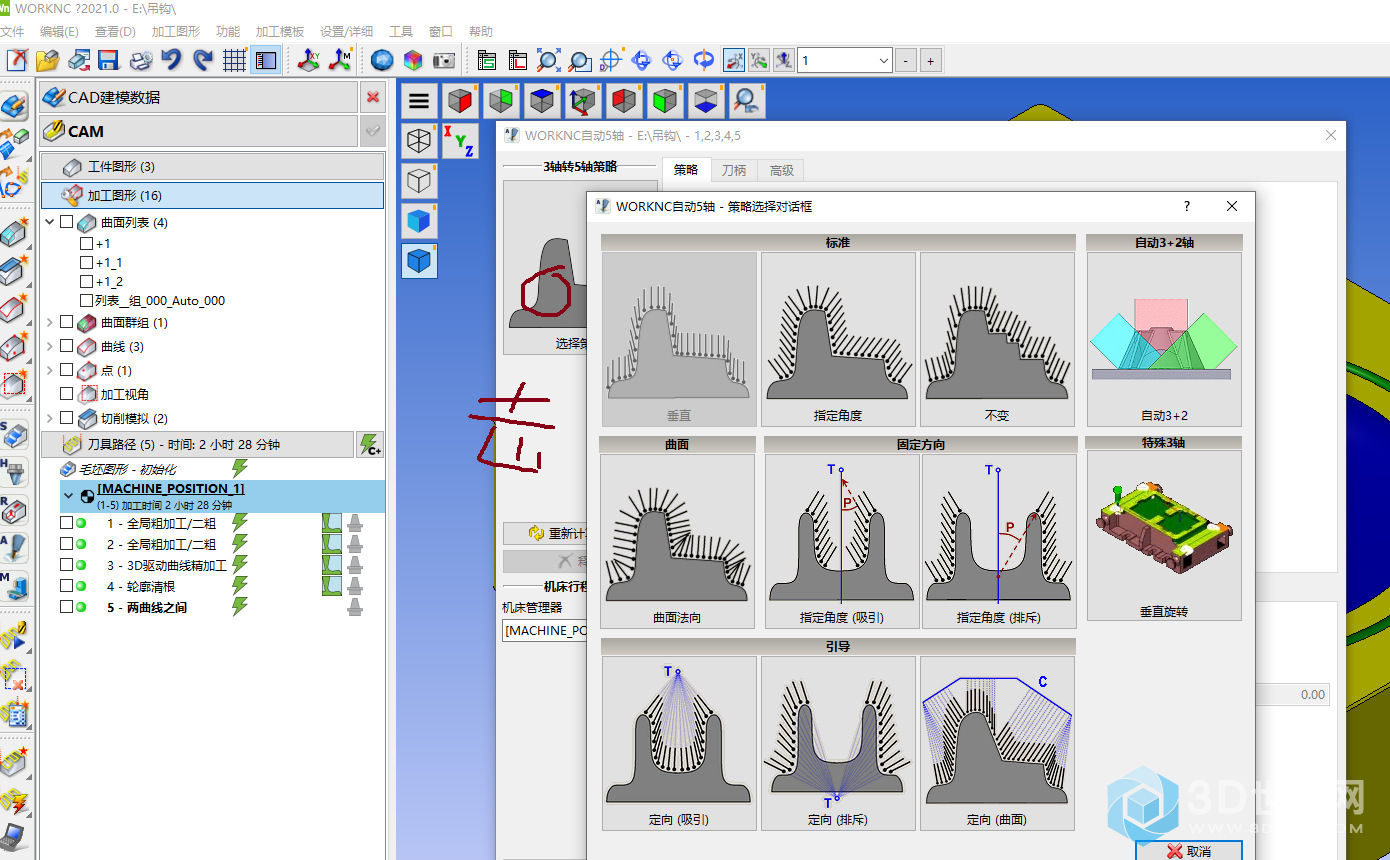Print using the printer toolbar icon

pos(141,60)
